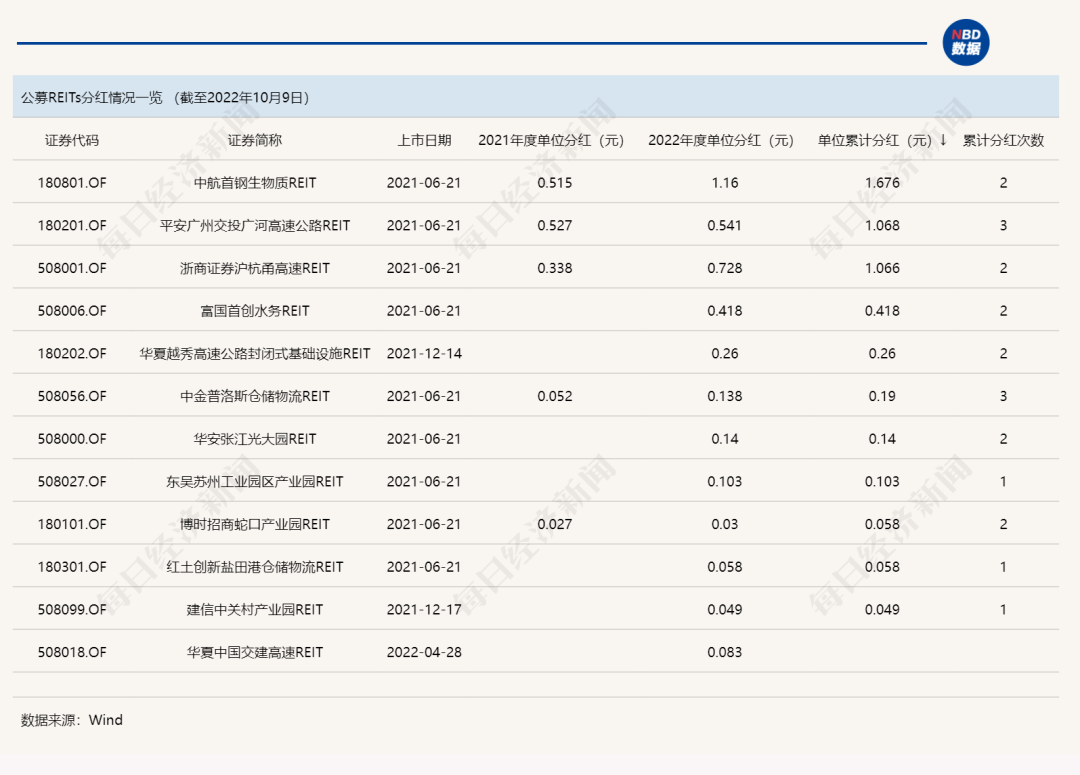Select code 508018.OF

[72, 653]
